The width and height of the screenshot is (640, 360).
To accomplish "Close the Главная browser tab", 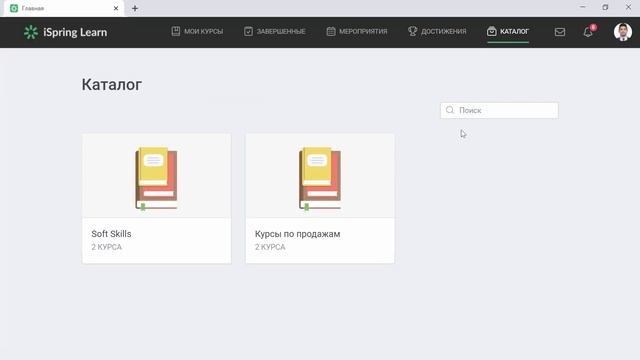I will (116, 8).
